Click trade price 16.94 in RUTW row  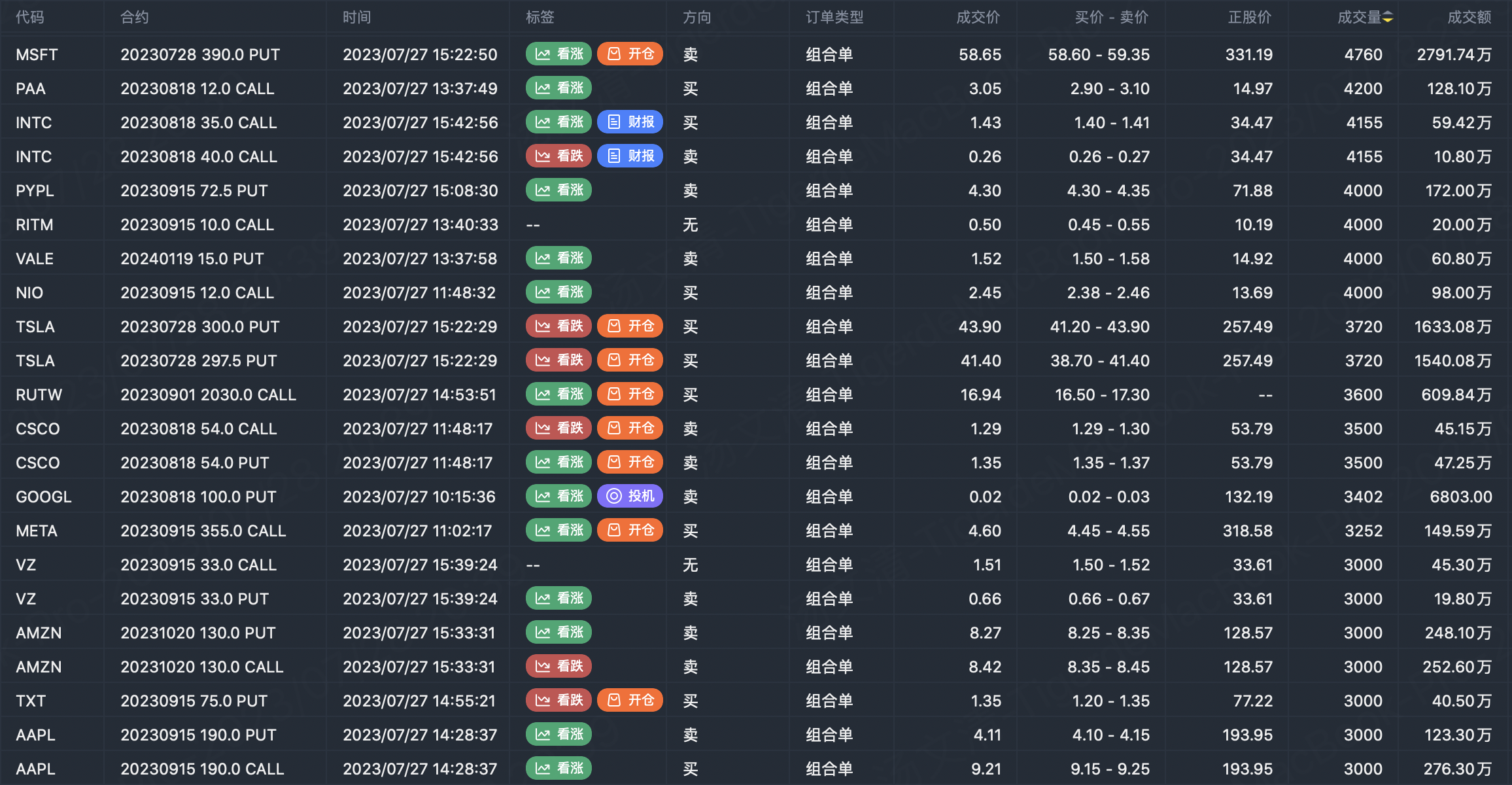coord(981,394)
